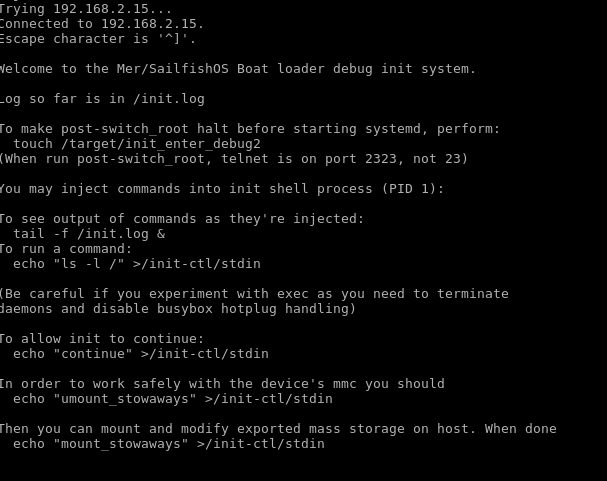
Task: Click the "To allow init to continue:" line
Action: 101,338
